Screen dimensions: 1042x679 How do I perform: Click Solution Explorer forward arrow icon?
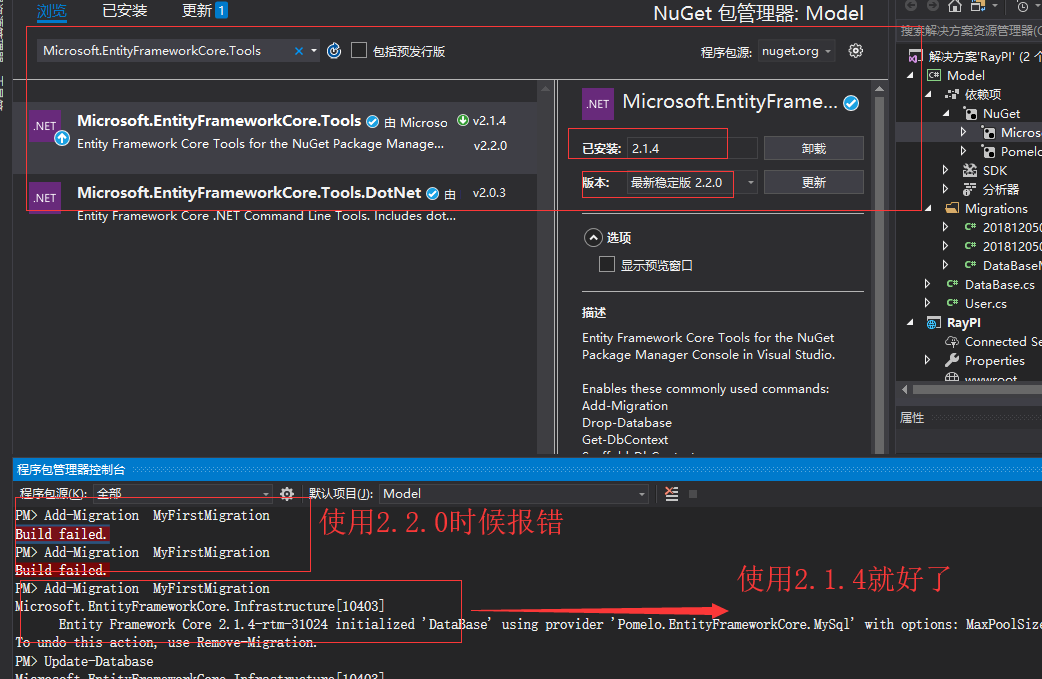(932, 6)
